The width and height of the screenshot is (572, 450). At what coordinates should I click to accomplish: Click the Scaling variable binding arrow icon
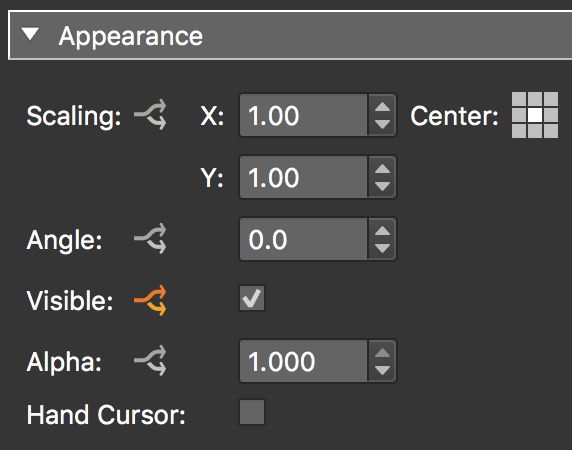point(151,115)
